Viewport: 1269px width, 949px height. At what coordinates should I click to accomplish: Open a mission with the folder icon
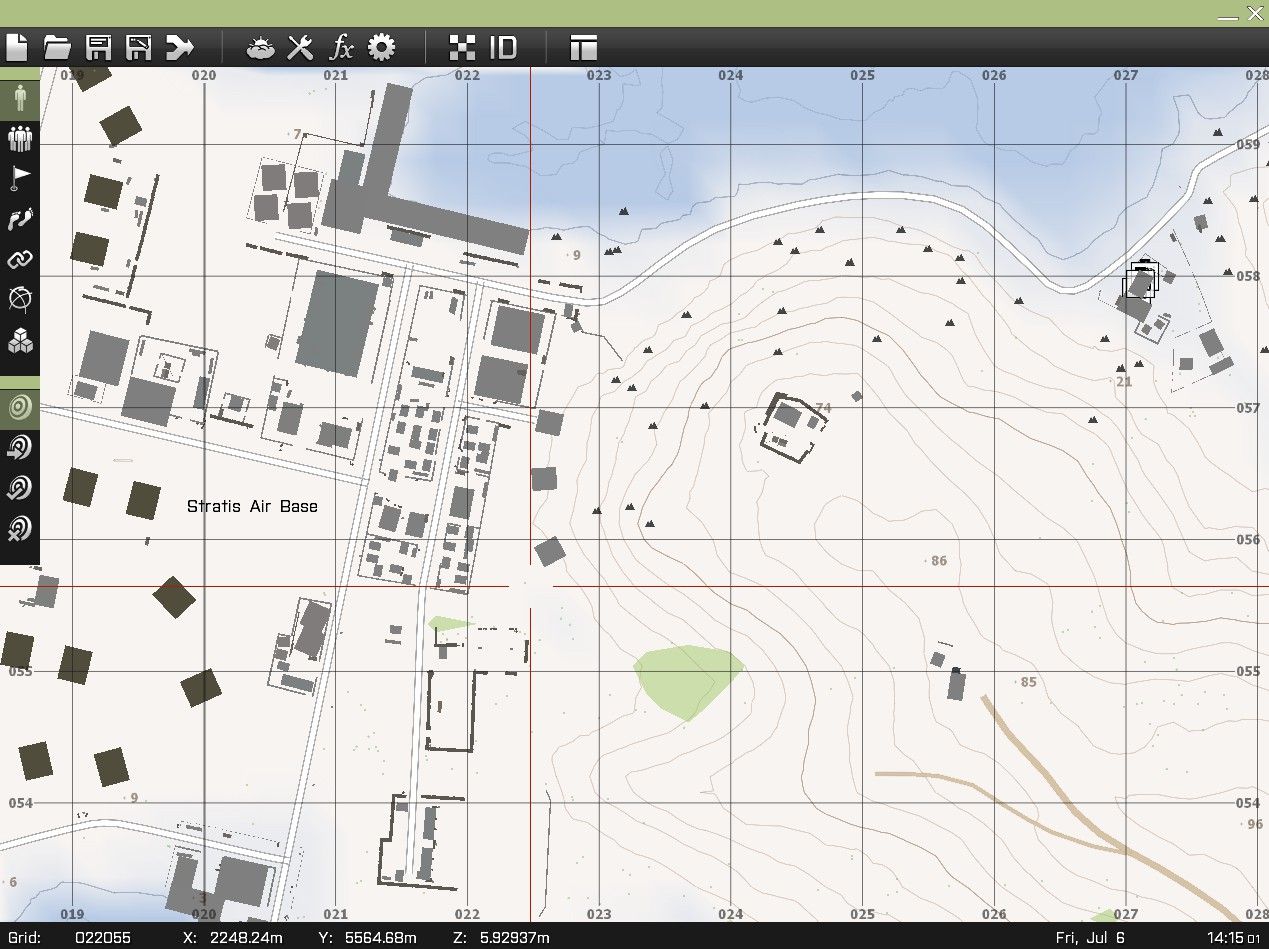(57, 47)
